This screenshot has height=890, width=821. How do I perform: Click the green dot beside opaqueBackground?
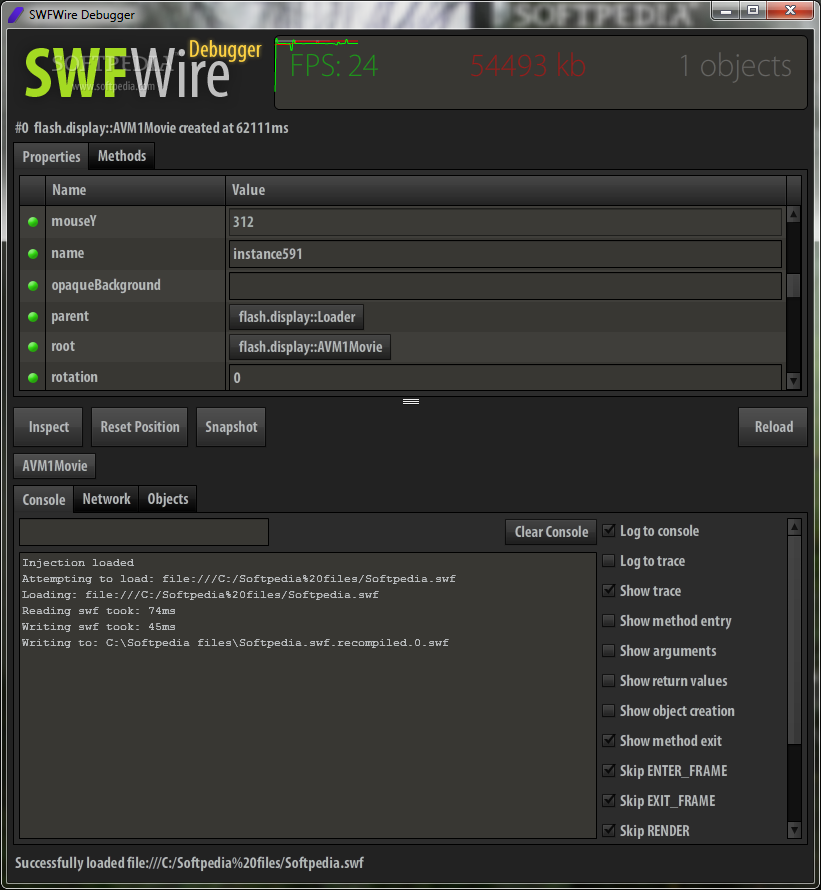33,286
